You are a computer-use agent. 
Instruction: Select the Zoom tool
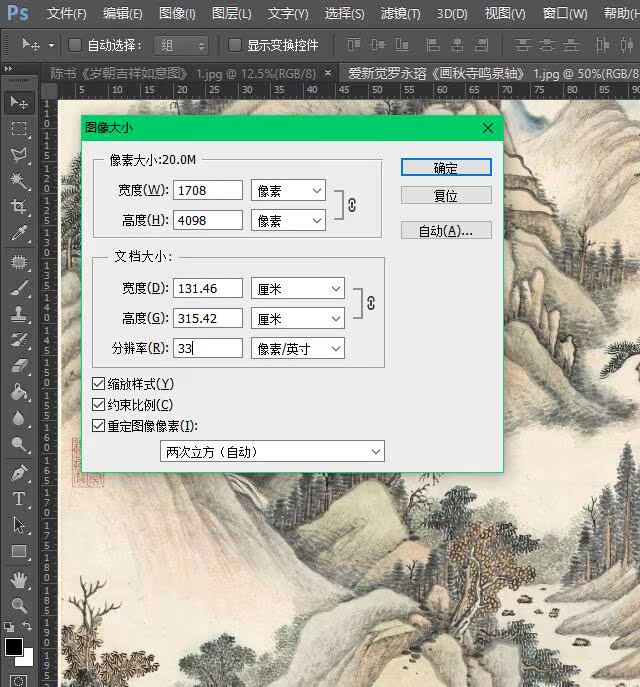(x=19, y=605)
